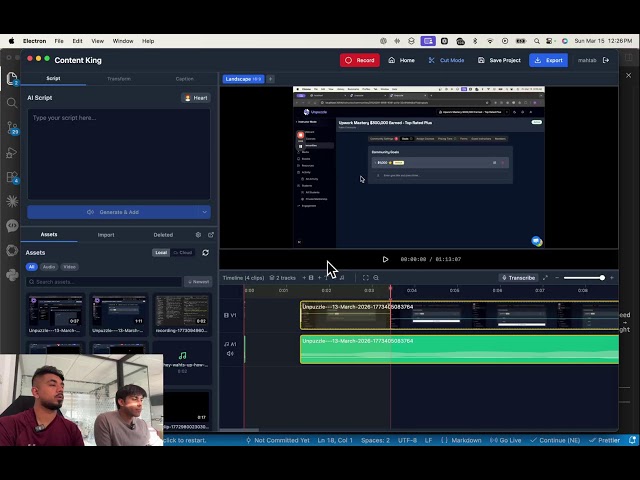Screen dimensions: 640x480
Task: Click the V1 video track icon
Action: [x=226, y=316]
